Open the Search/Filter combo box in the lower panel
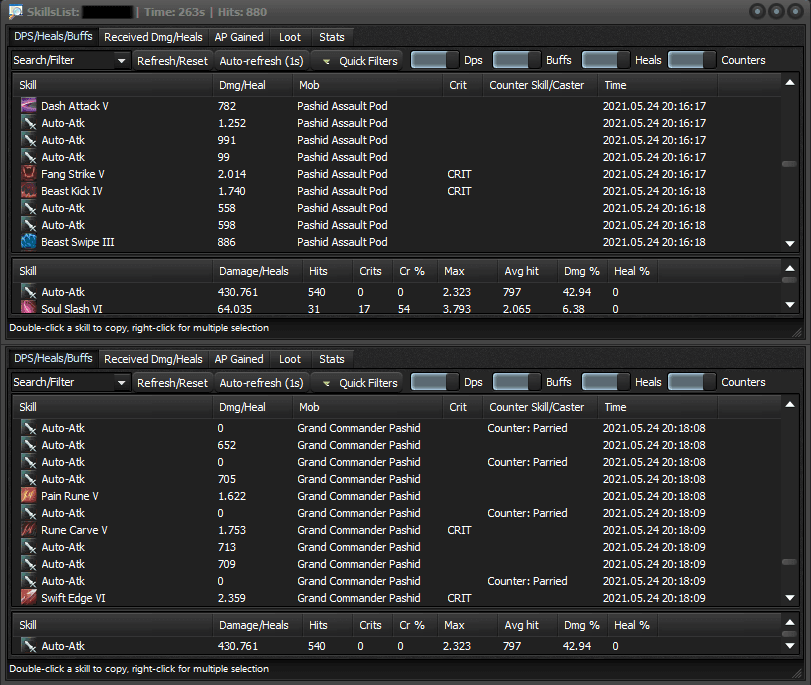 71,382
